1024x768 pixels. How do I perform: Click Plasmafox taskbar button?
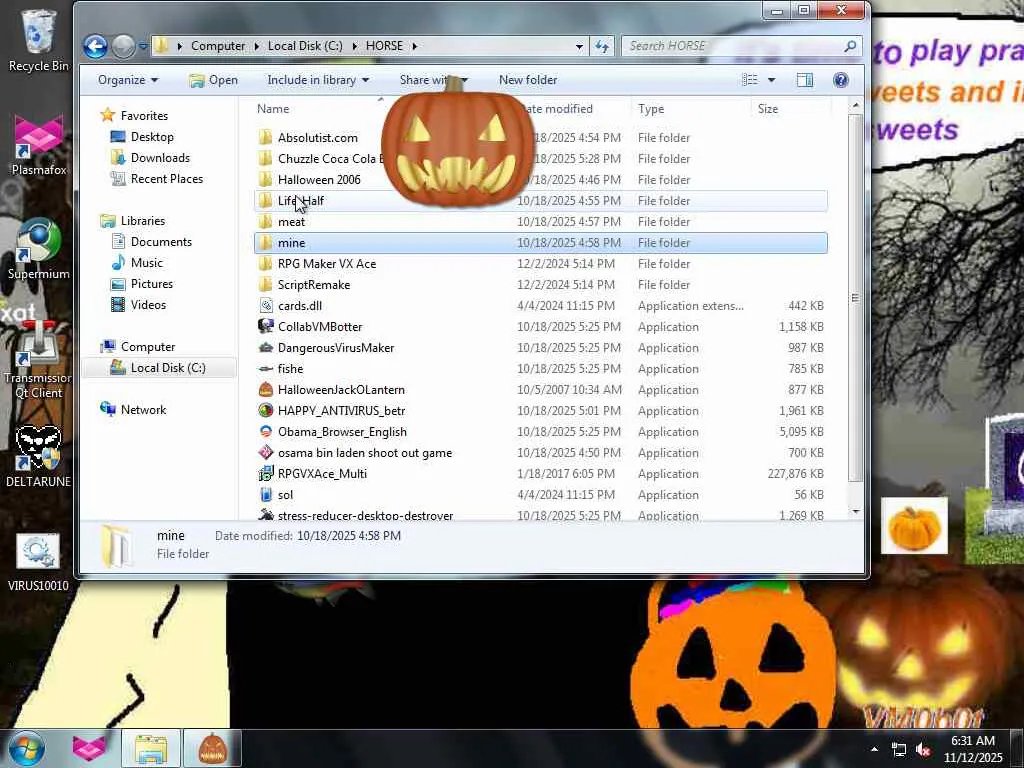pyautogui.click(x=89, y=748)
